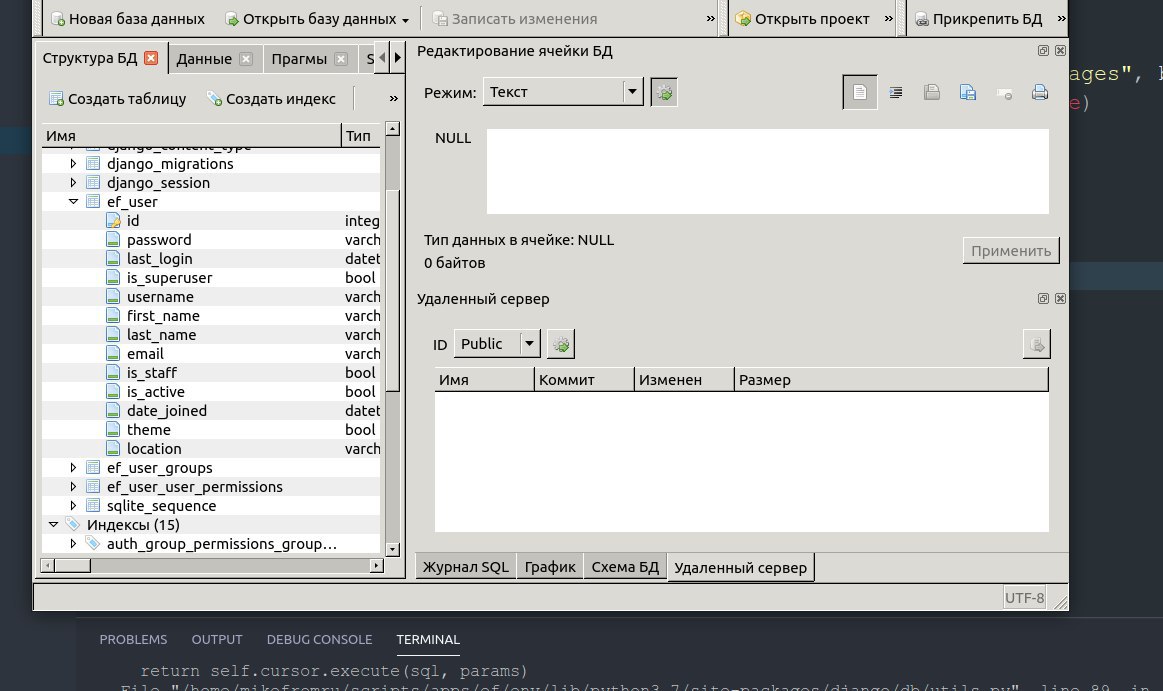Open the ID dropdown showing Public
Viewport: 1163px width, 691px height.
tap(497, 343)
